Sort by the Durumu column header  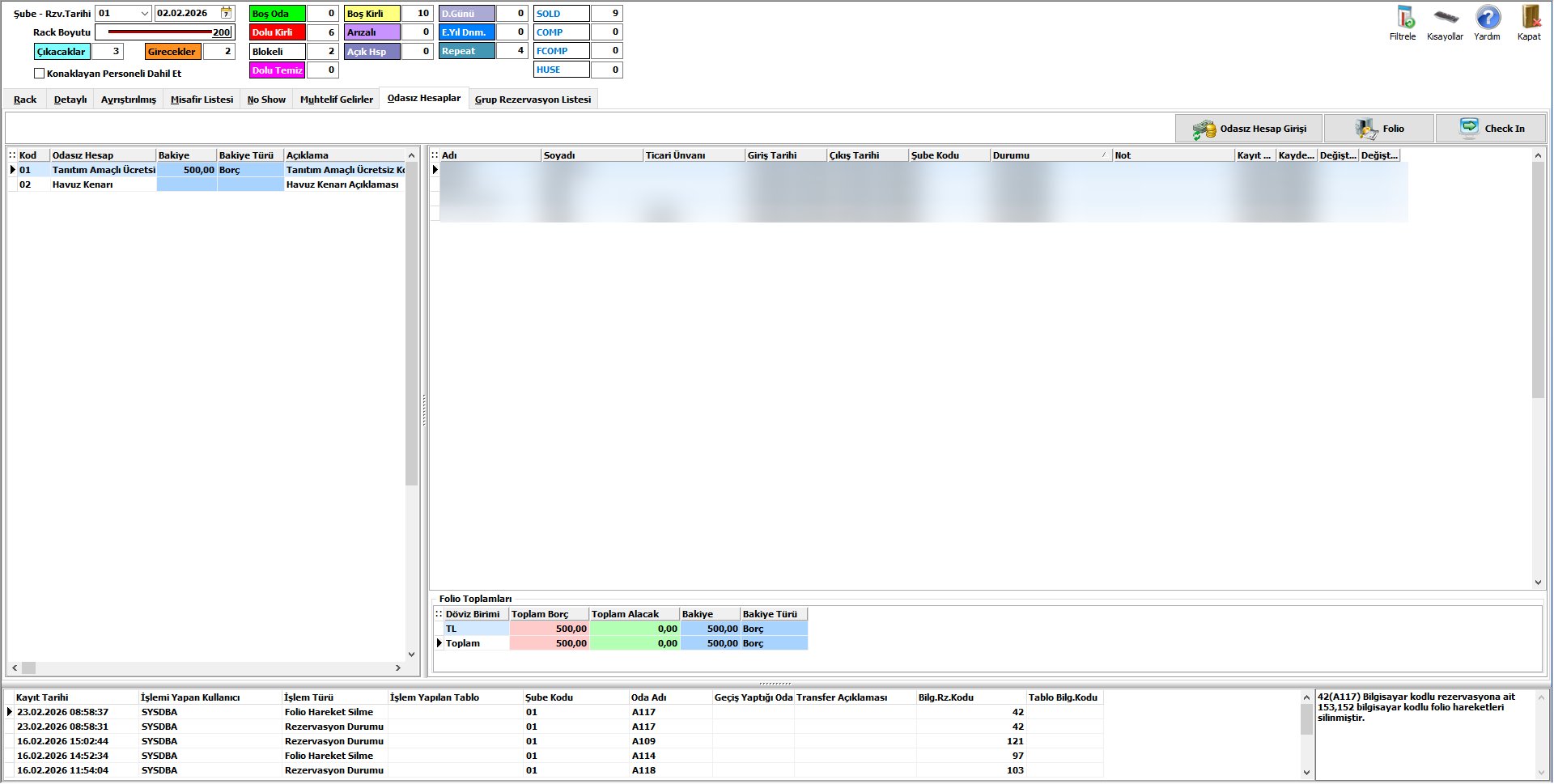pos(1049,155)
